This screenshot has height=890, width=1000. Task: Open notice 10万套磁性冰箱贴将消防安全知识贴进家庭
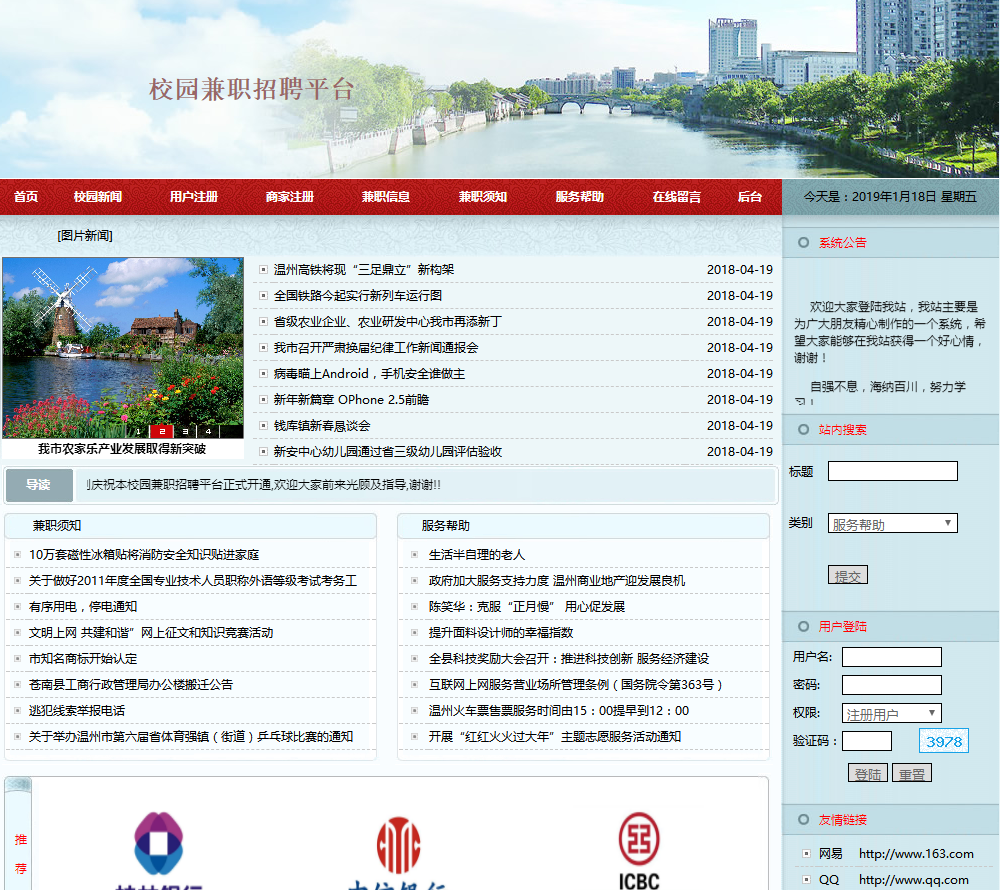coord(143,555)
